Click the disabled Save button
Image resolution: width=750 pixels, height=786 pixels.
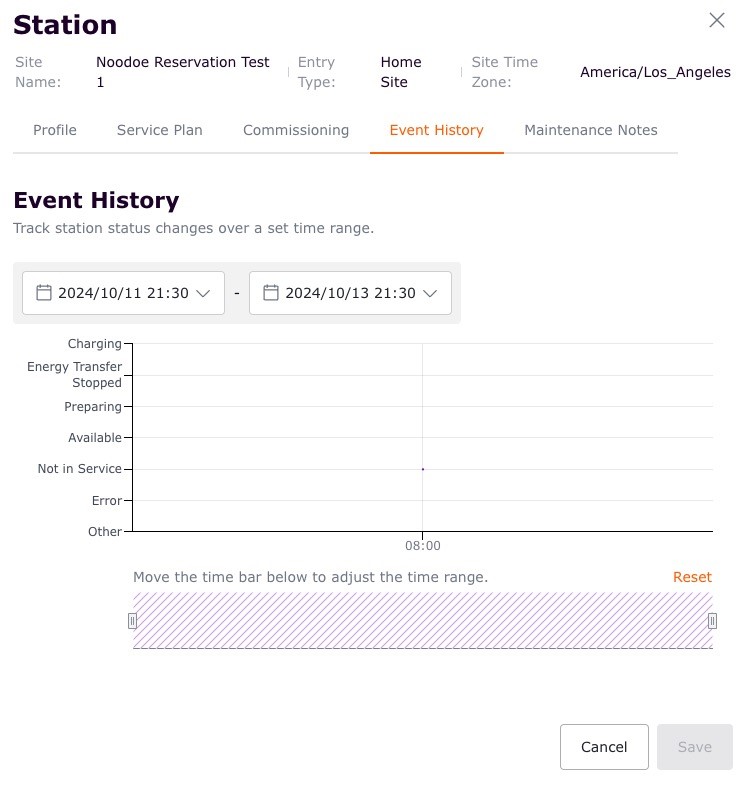coord(694,747)
